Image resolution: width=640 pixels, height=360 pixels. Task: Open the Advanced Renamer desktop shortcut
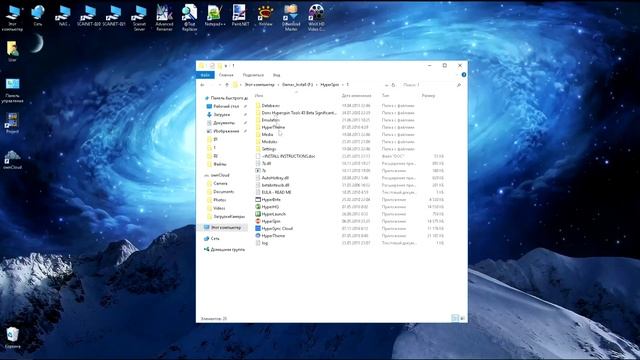(164, 18)
